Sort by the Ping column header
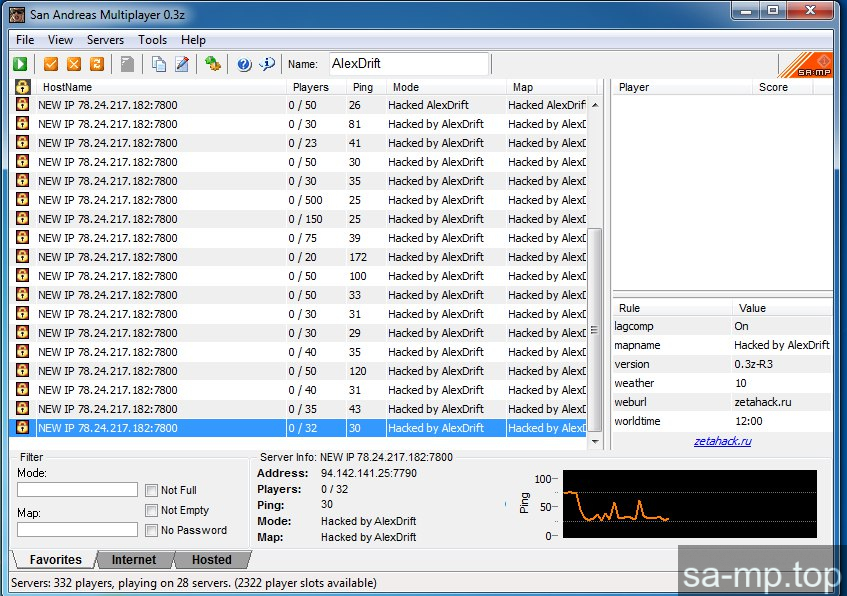The width and height of the screenshot is (847, 596). pos(366,87)
